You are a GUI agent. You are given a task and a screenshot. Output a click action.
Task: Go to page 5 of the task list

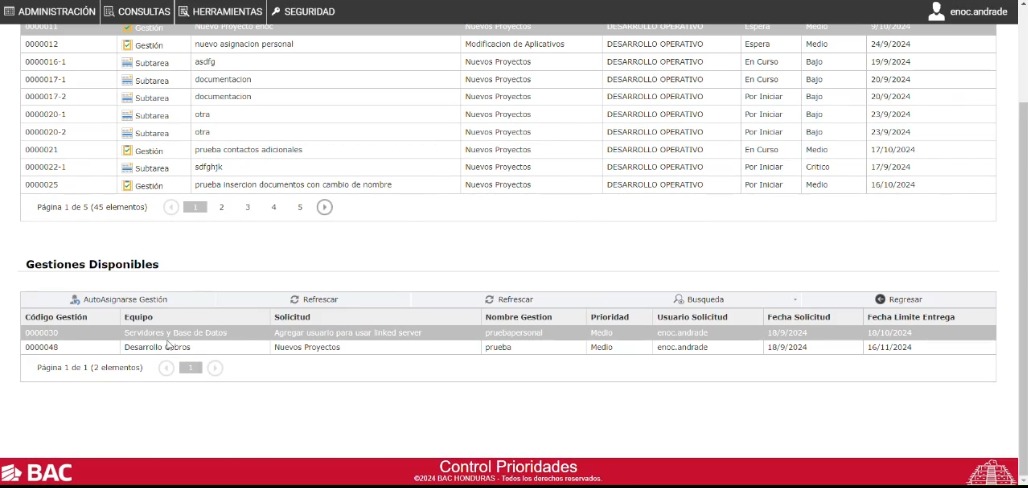pyautogui.click(x=300, y=207)
